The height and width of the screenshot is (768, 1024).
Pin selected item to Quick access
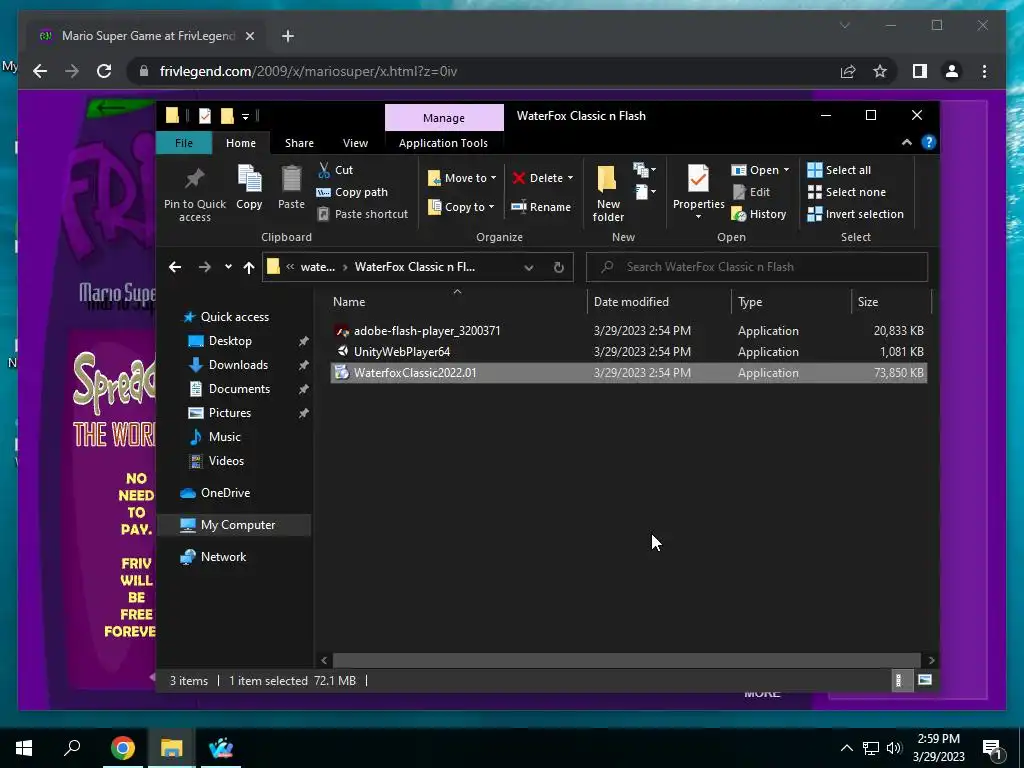point(195,193)
